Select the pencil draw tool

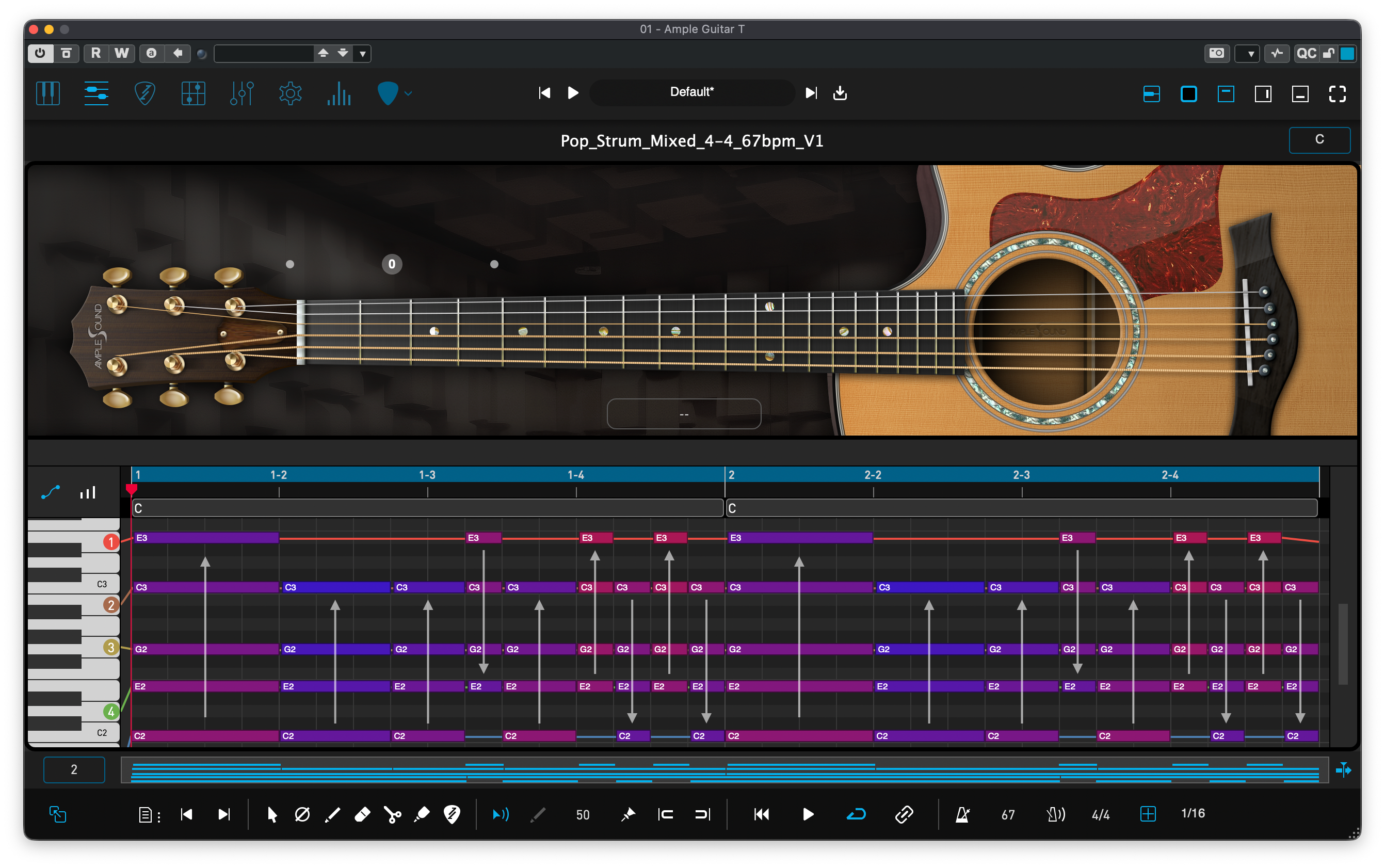332,815
